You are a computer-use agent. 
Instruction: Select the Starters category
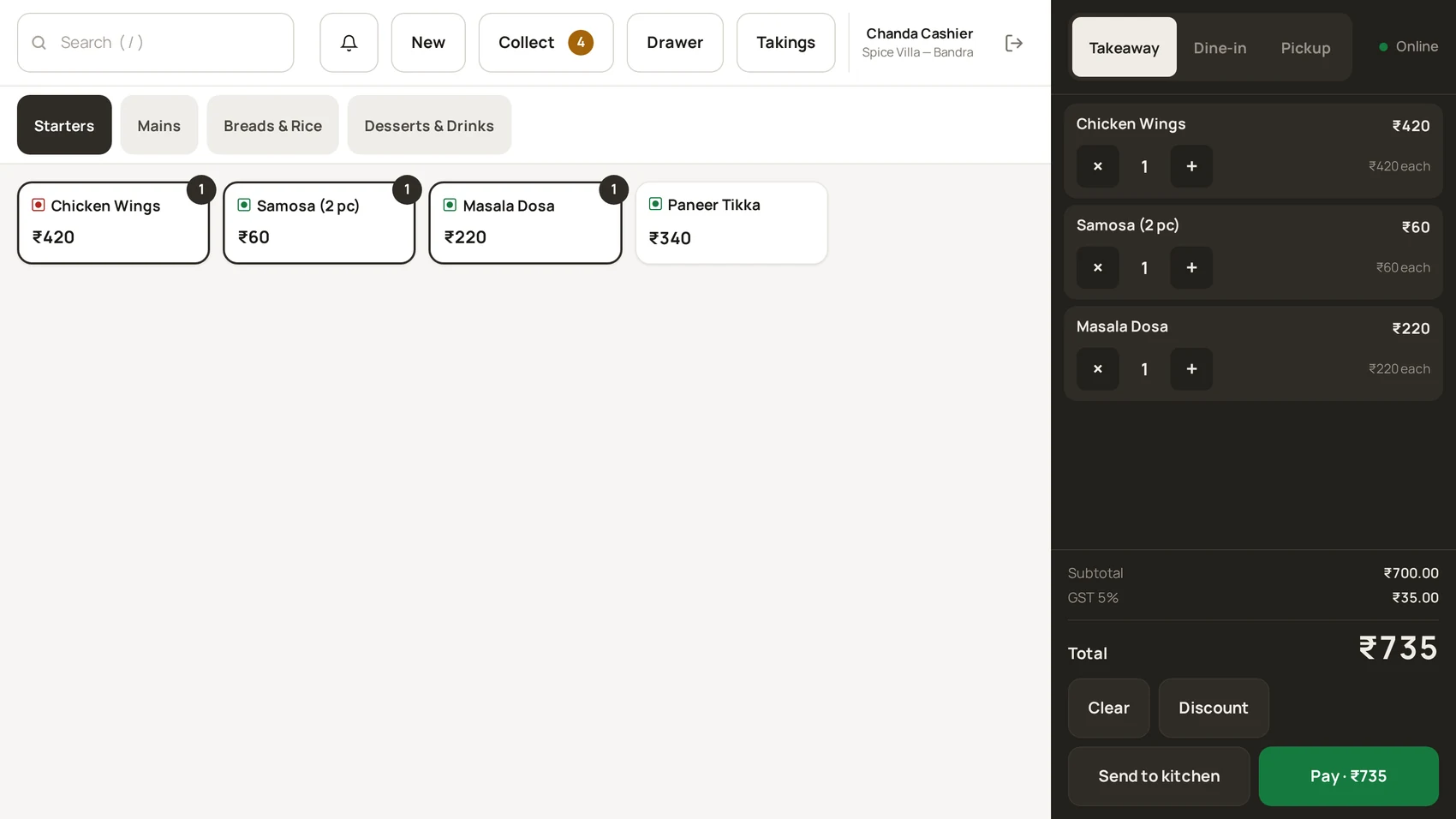64,125
